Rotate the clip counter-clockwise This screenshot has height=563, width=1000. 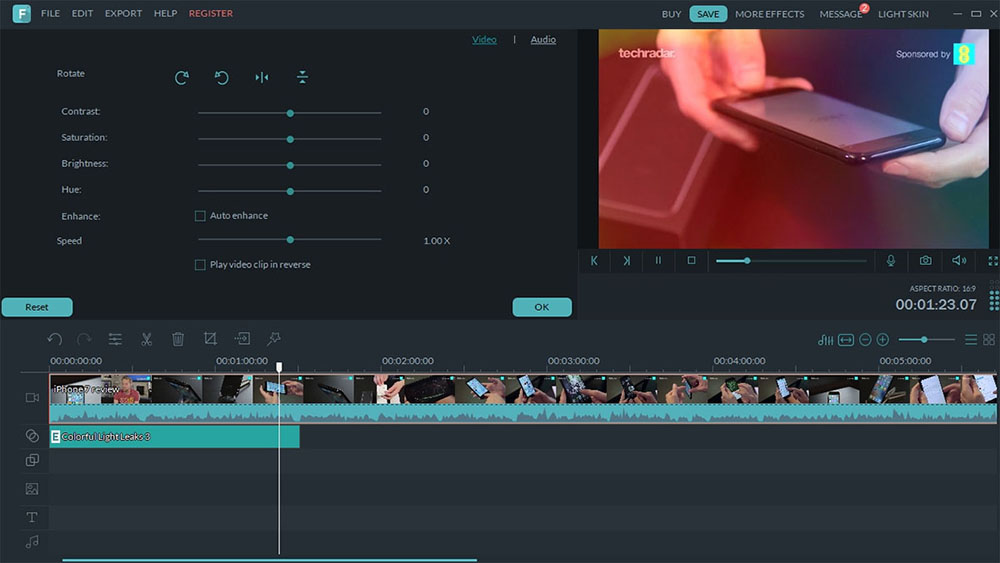tap(222, 78)
